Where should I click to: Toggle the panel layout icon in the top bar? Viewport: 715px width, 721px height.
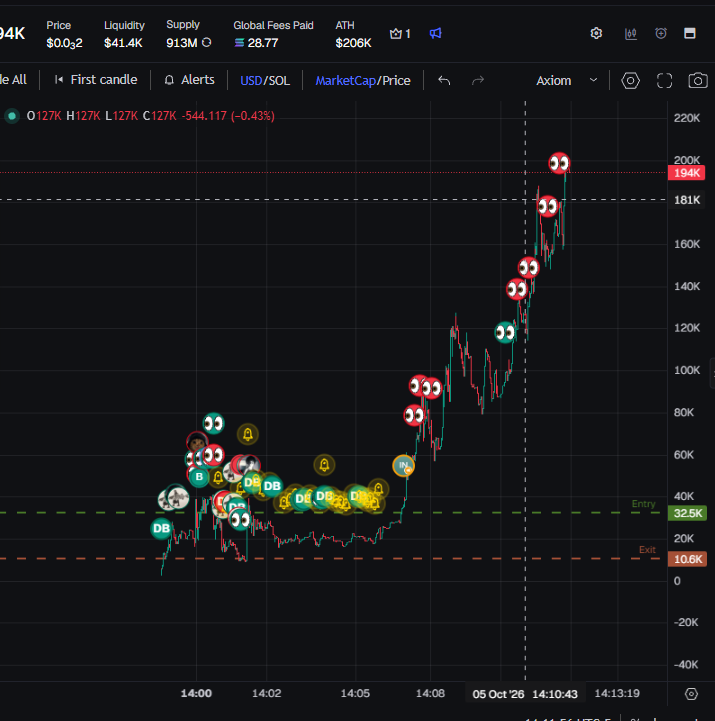point(690,33)
